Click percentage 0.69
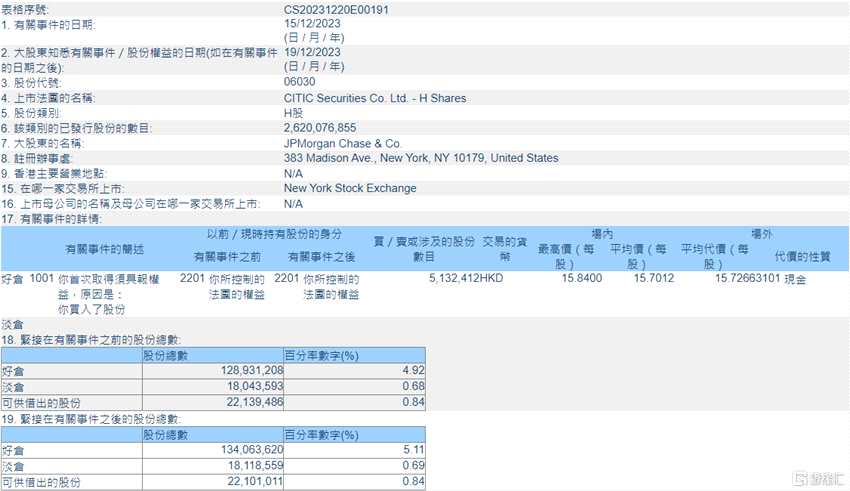The image size is (850, 491). click(414, 466)
